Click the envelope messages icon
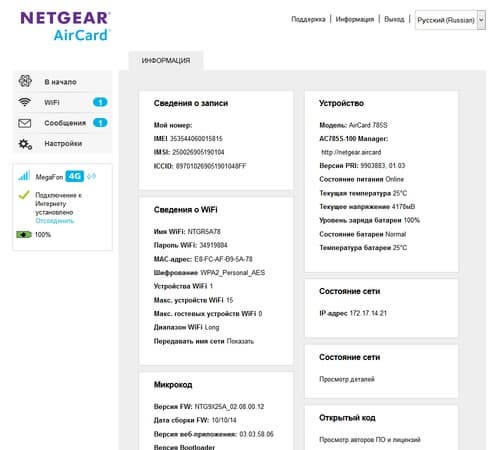Viewport: 500px width, 450px height. pyautogui.click(x=25, y=123)
